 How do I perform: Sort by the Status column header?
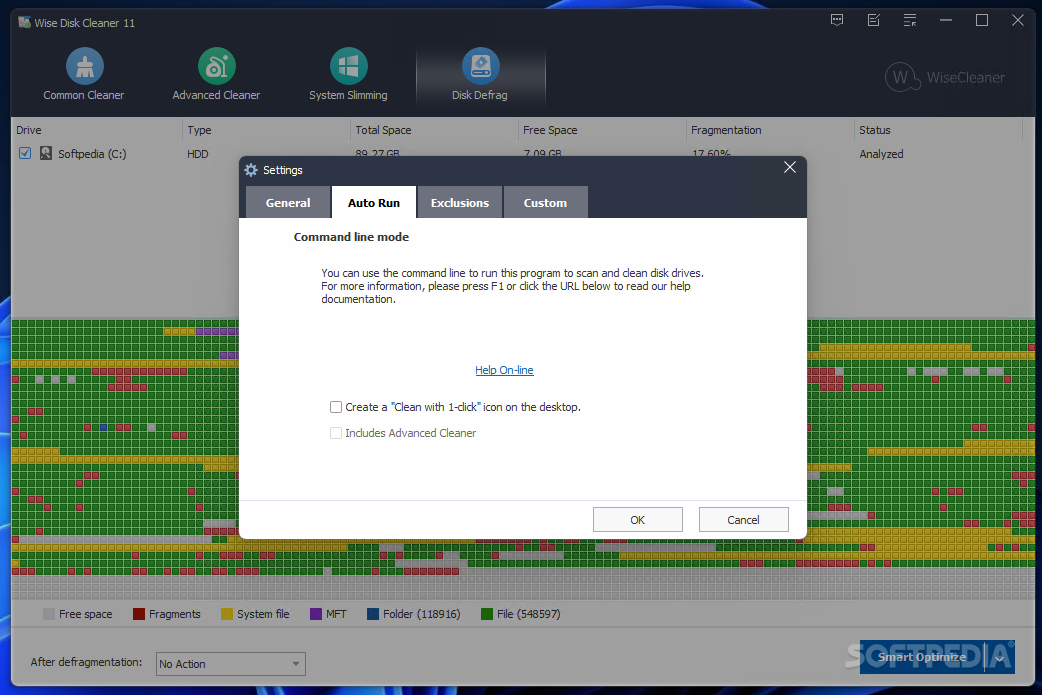[938, 130]
